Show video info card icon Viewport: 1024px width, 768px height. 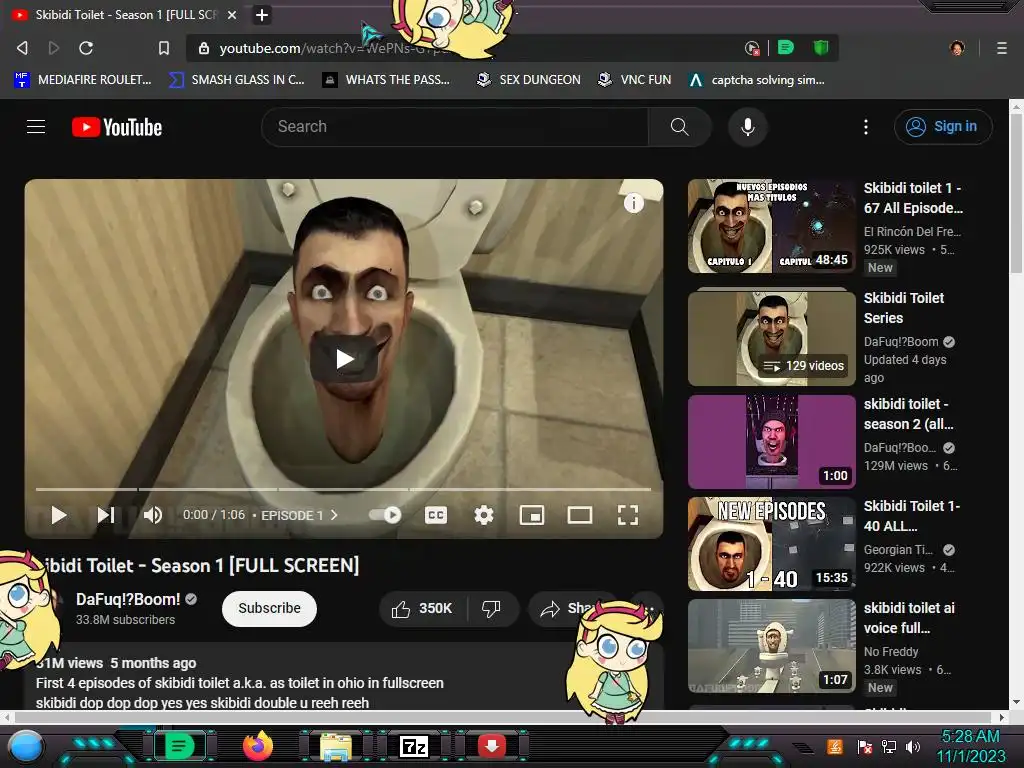(633, 203)
